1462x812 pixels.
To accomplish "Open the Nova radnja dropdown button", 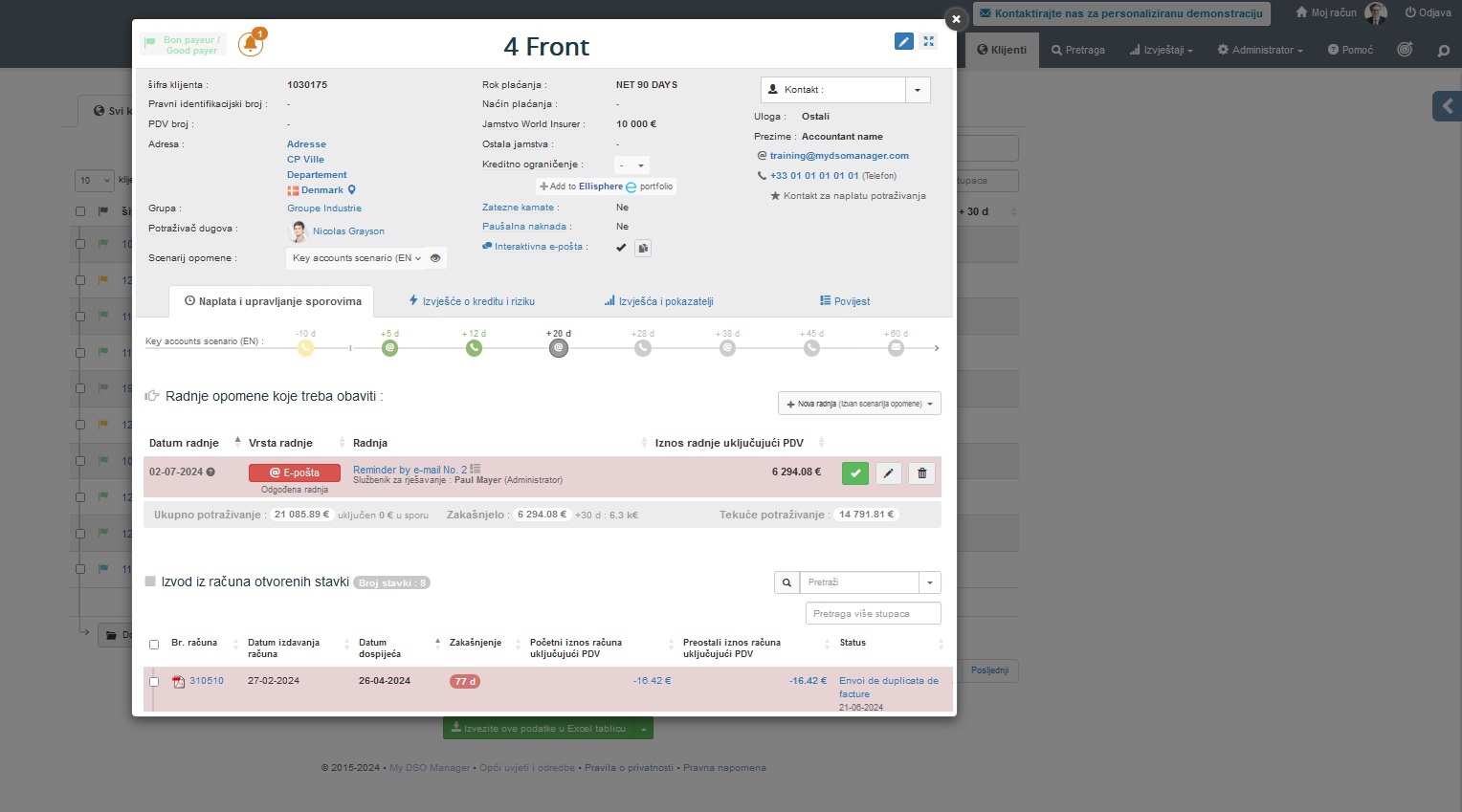I will click(859, 404).
